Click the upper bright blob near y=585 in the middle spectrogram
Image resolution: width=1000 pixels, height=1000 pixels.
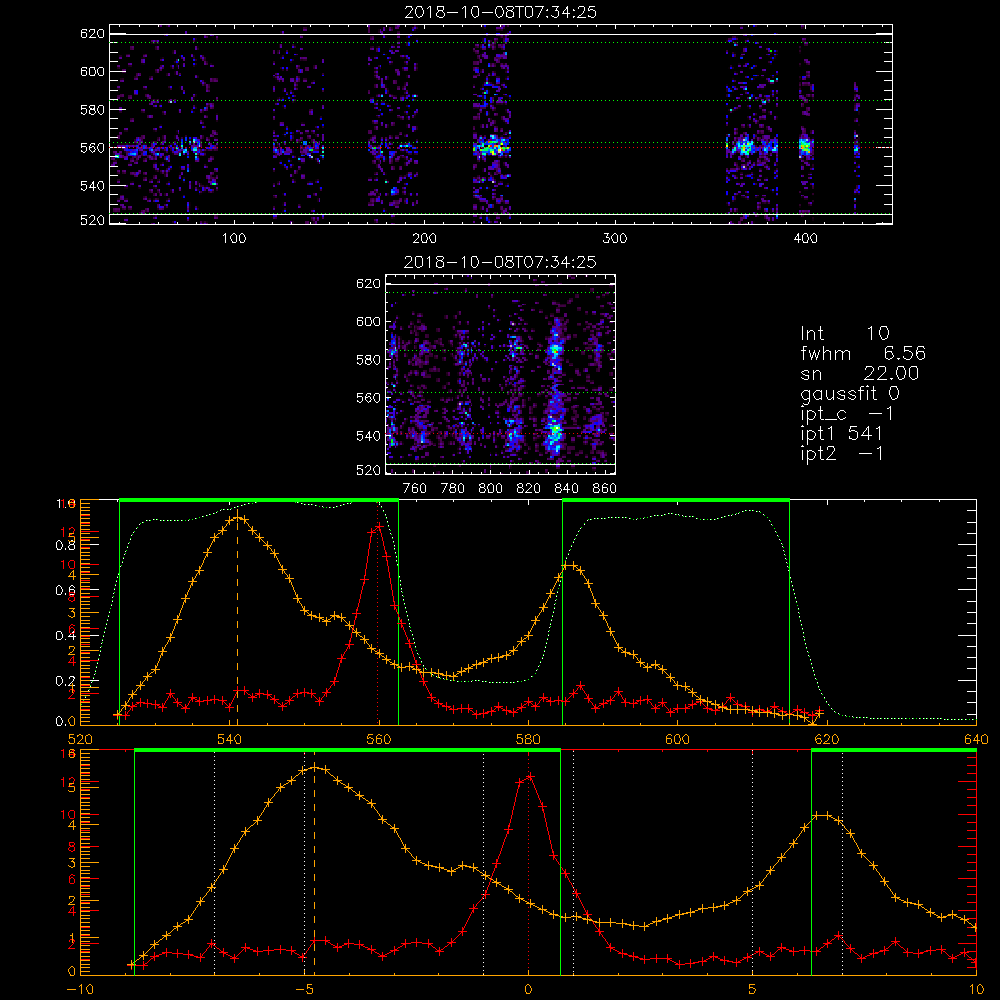click(555, 349)
